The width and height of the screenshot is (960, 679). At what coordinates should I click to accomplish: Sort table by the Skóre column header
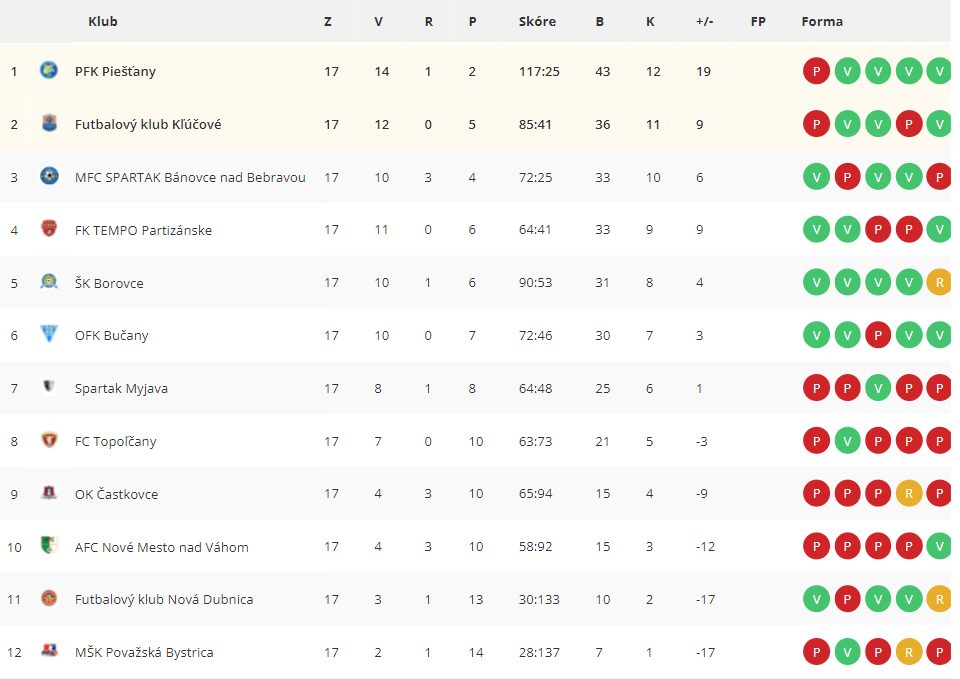[537, 21]
